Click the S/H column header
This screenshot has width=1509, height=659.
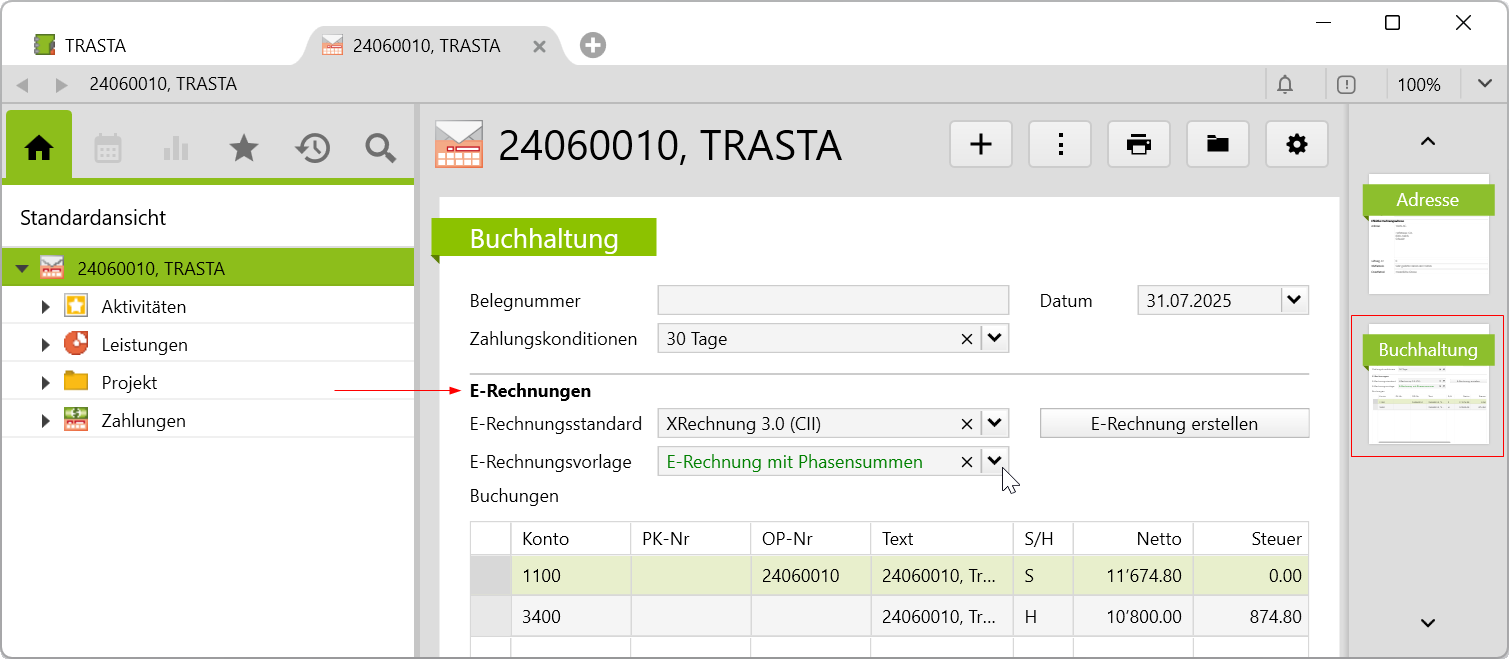[x=1042, y=539]
